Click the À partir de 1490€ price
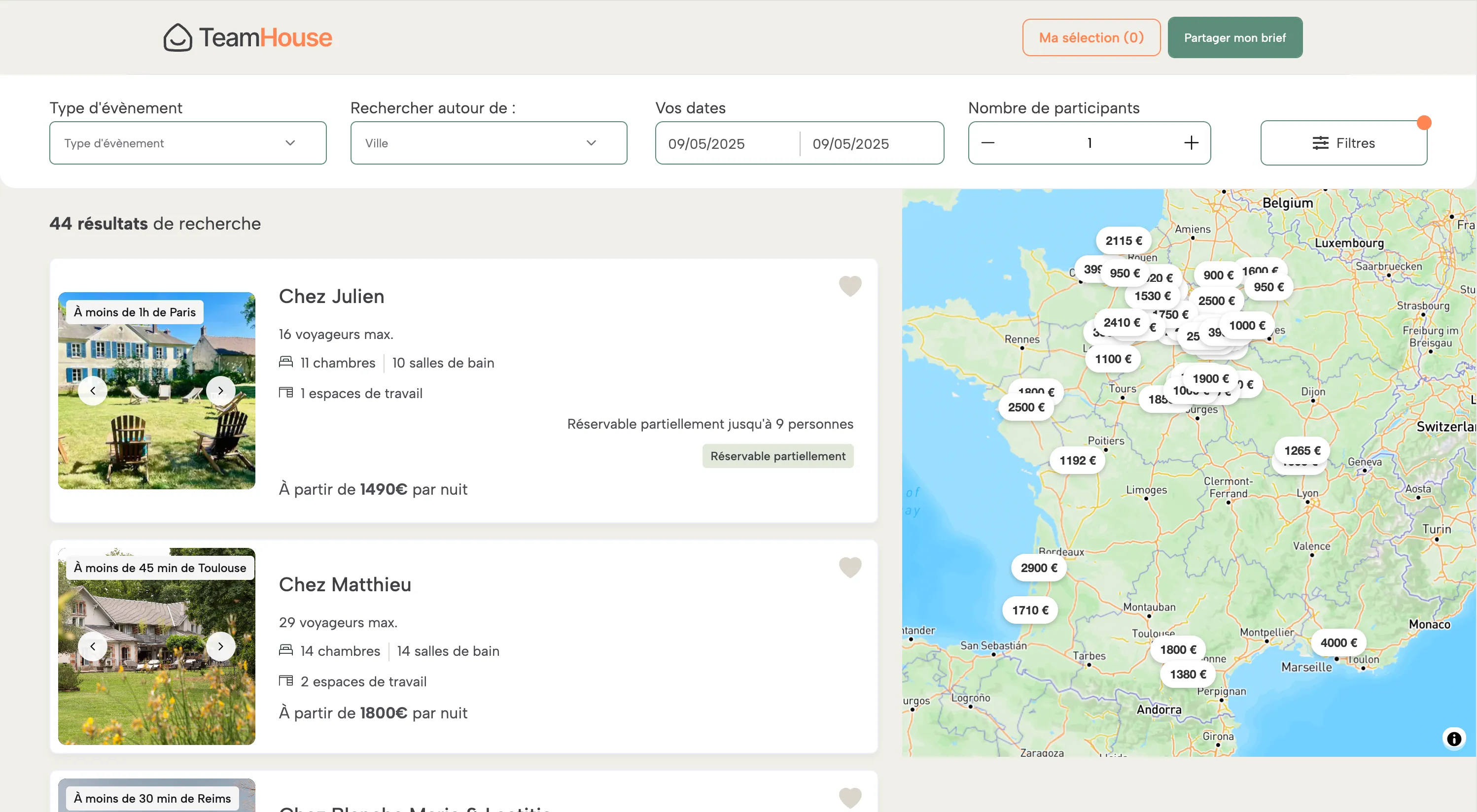Viewport: 1477px width, 812px height. [x=373, y=489]
